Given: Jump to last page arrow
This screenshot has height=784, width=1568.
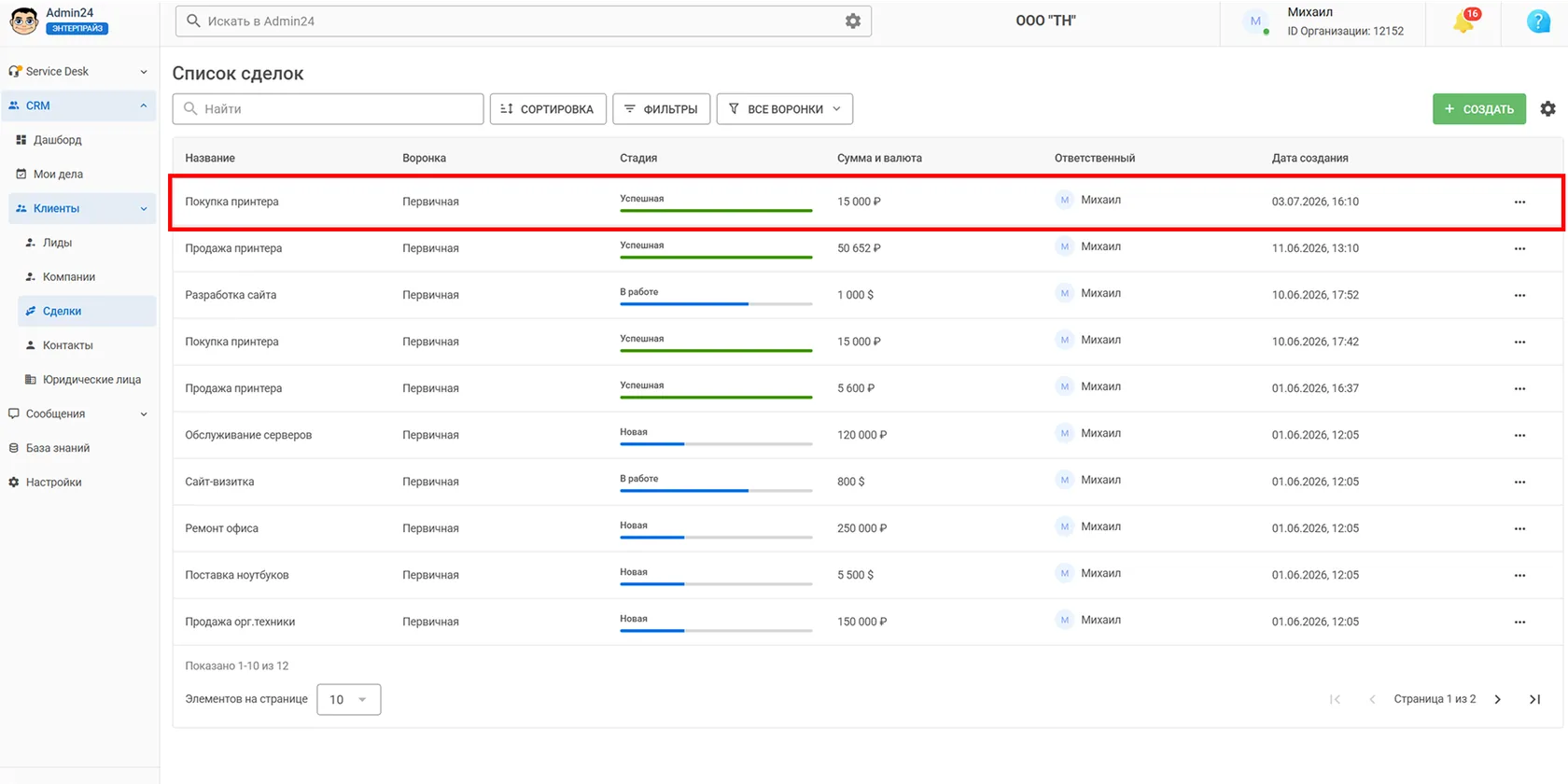Looking at the screenshot, I should 1534,699.
